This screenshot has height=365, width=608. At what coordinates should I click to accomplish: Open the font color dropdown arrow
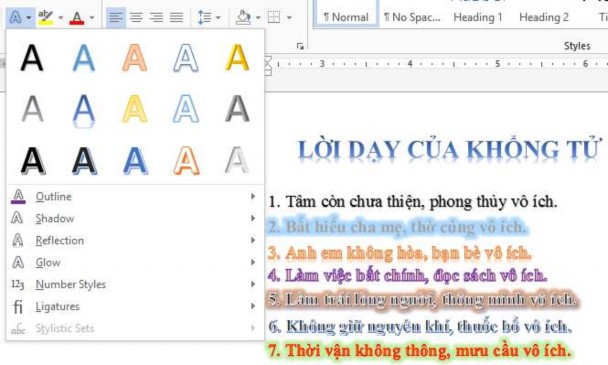click(x=92, y=18)
